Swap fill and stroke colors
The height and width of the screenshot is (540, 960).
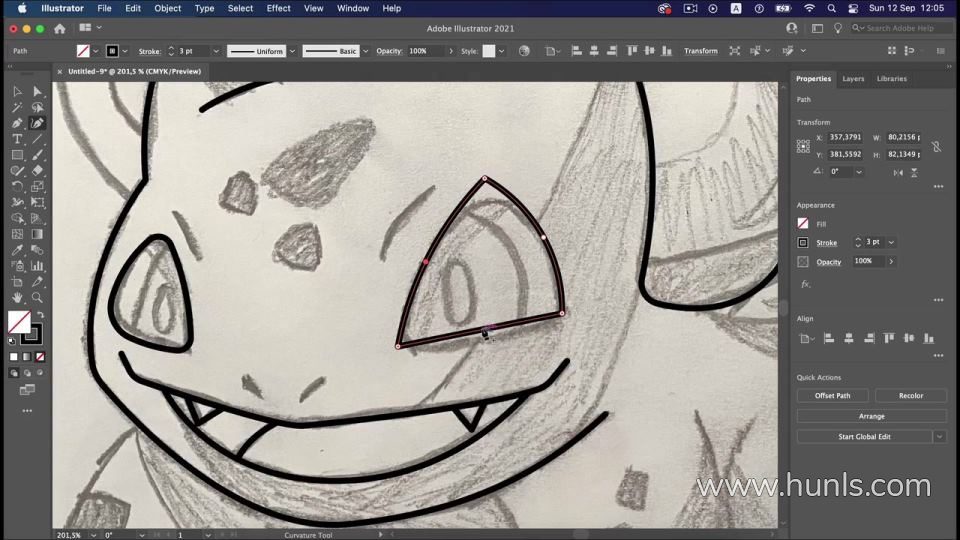pyautogui.click(x=40, y=315)
